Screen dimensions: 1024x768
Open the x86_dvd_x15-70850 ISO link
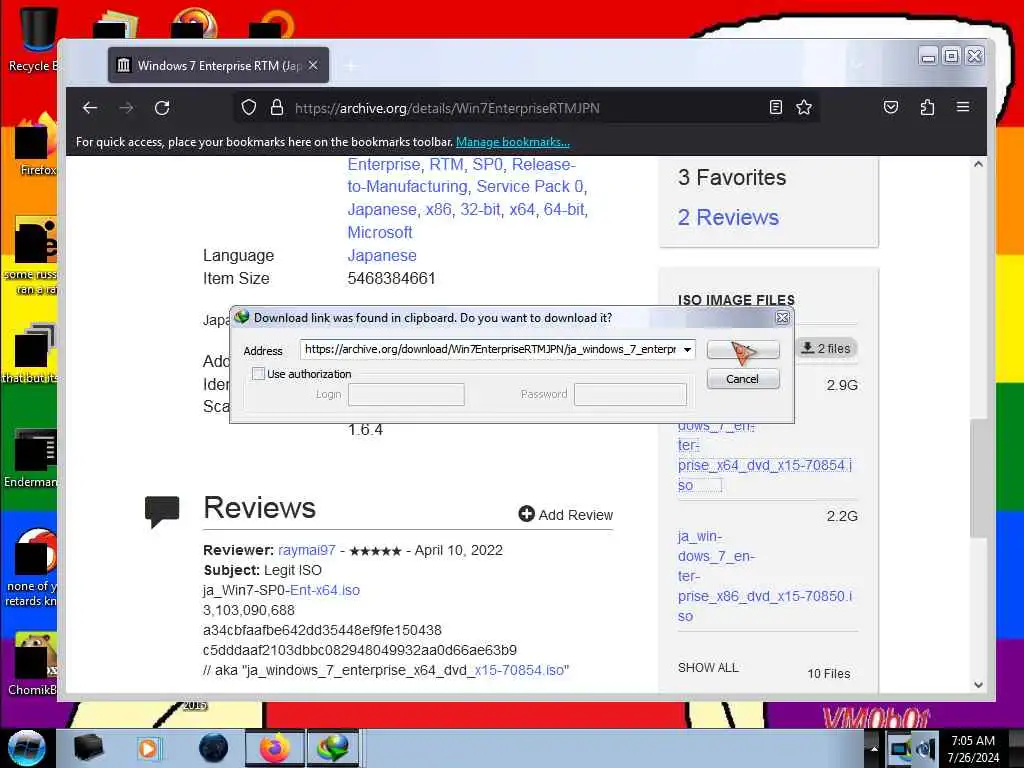coord(765,576)
